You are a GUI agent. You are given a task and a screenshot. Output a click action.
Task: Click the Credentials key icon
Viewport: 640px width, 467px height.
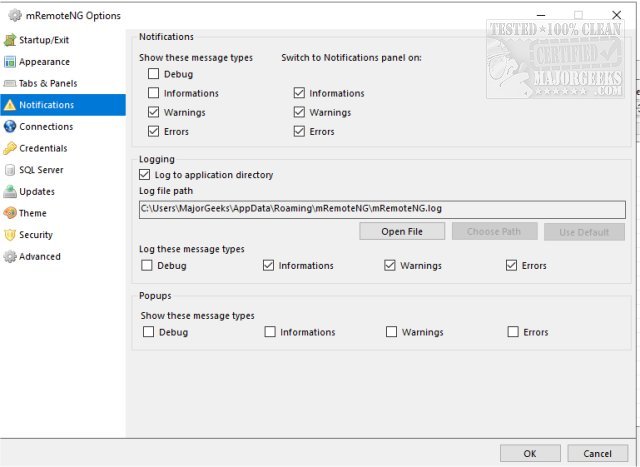(10, 148)
